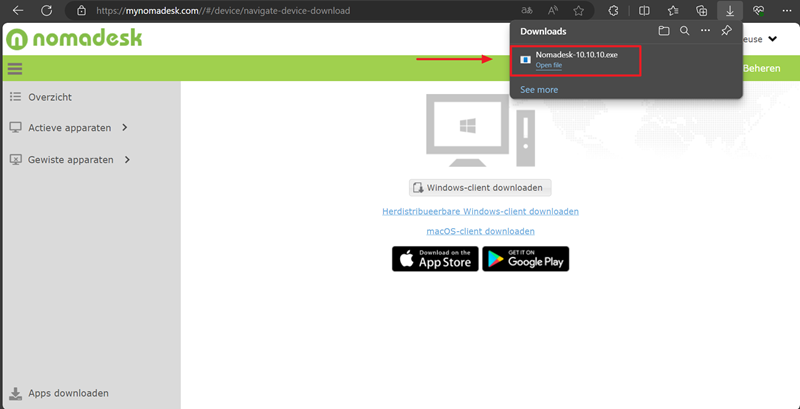Open downloads folder icon in Downloads panel
800x409 pixels.
[x=663, y=31]
